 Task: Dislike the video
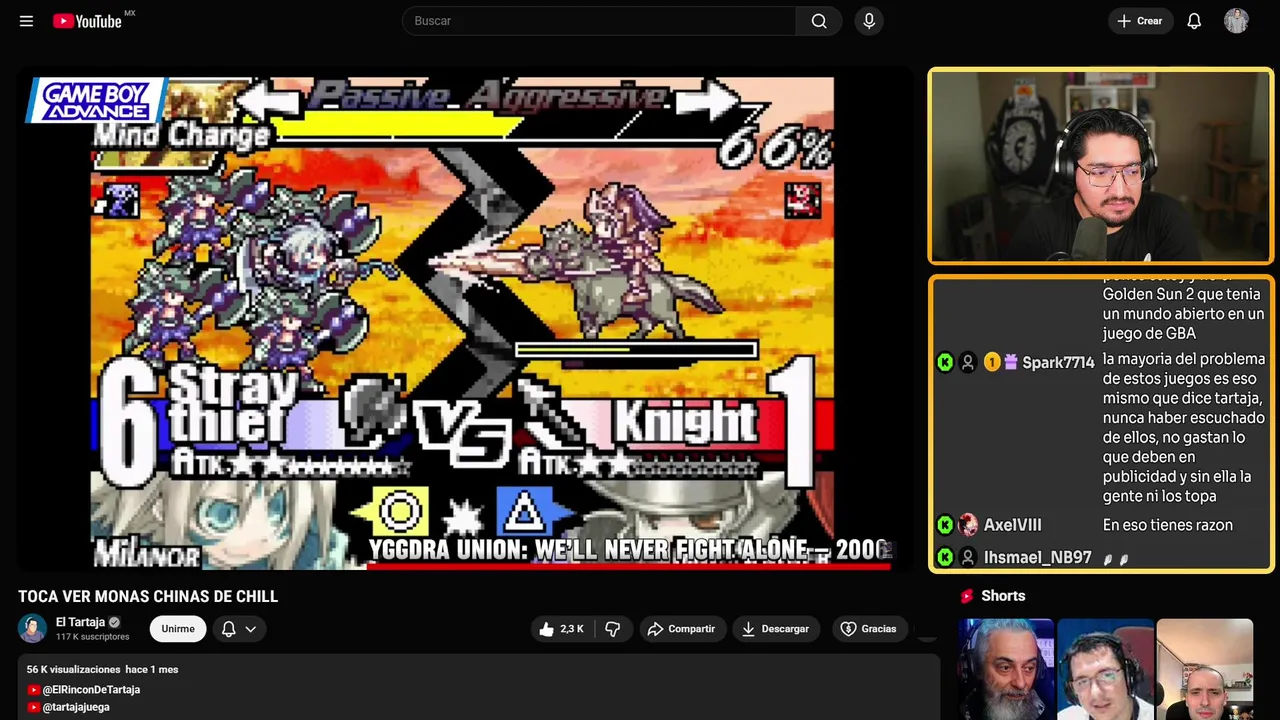613,629
